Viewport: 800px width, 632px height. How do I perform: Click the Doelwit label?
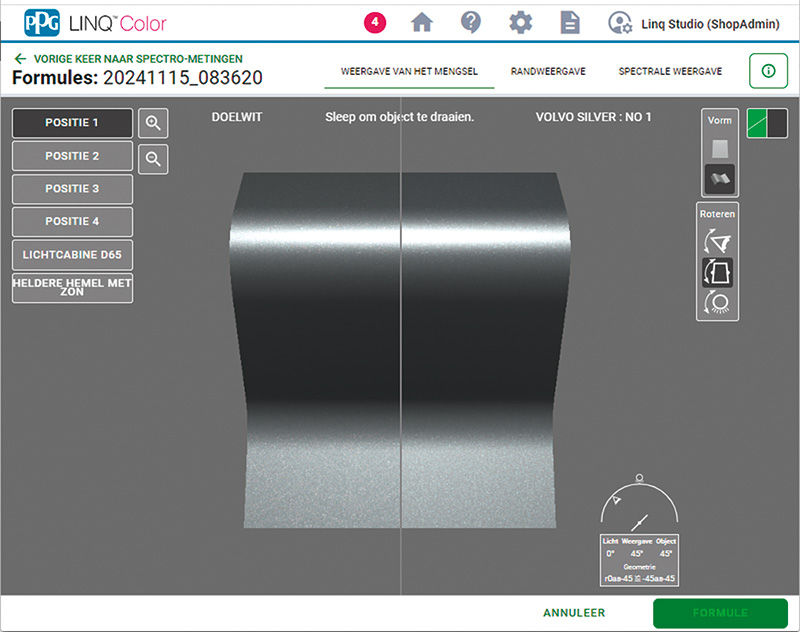tap(237, 117)
